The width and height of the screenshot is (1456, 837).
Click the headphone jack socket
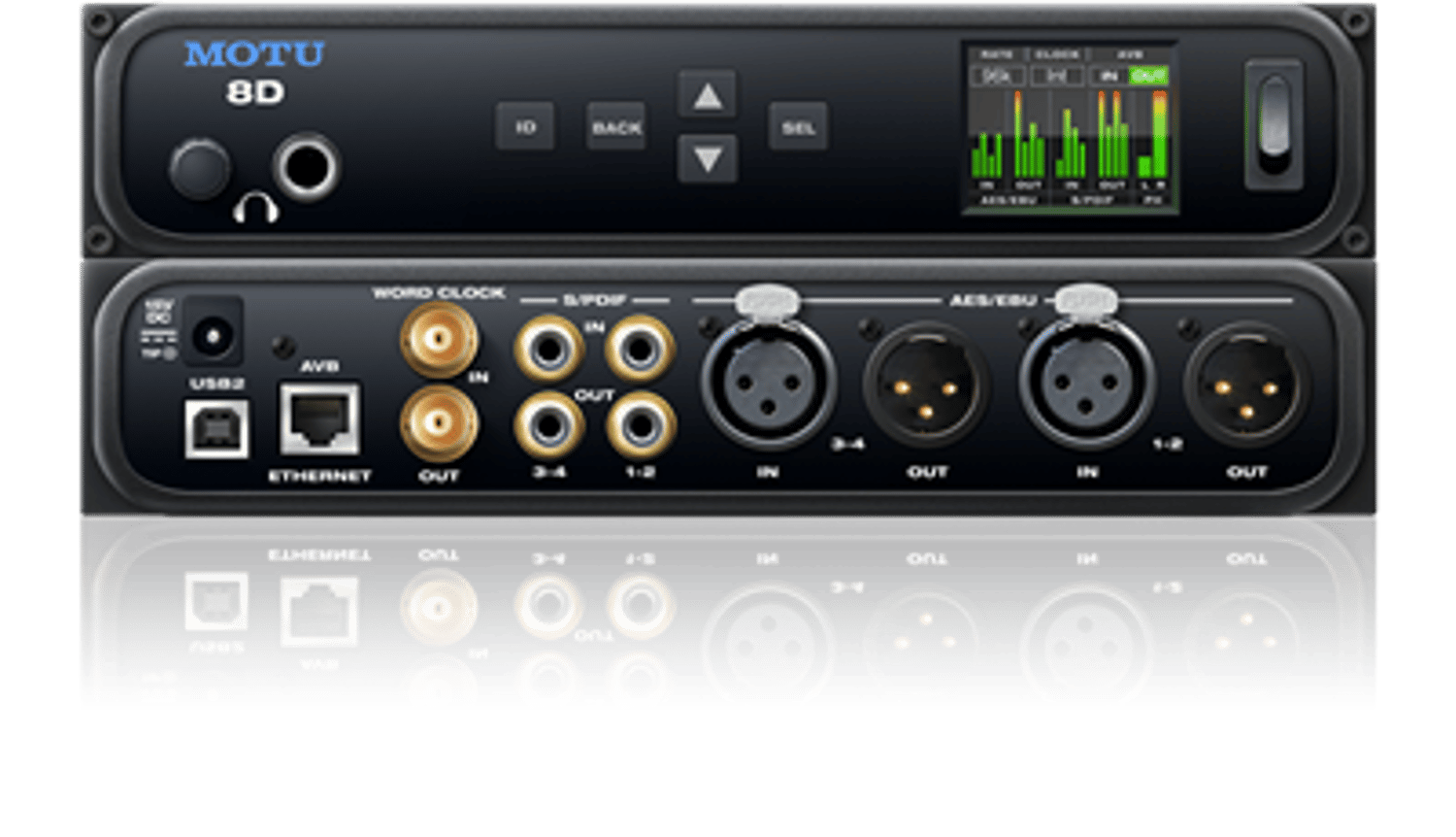coord(307,167)
